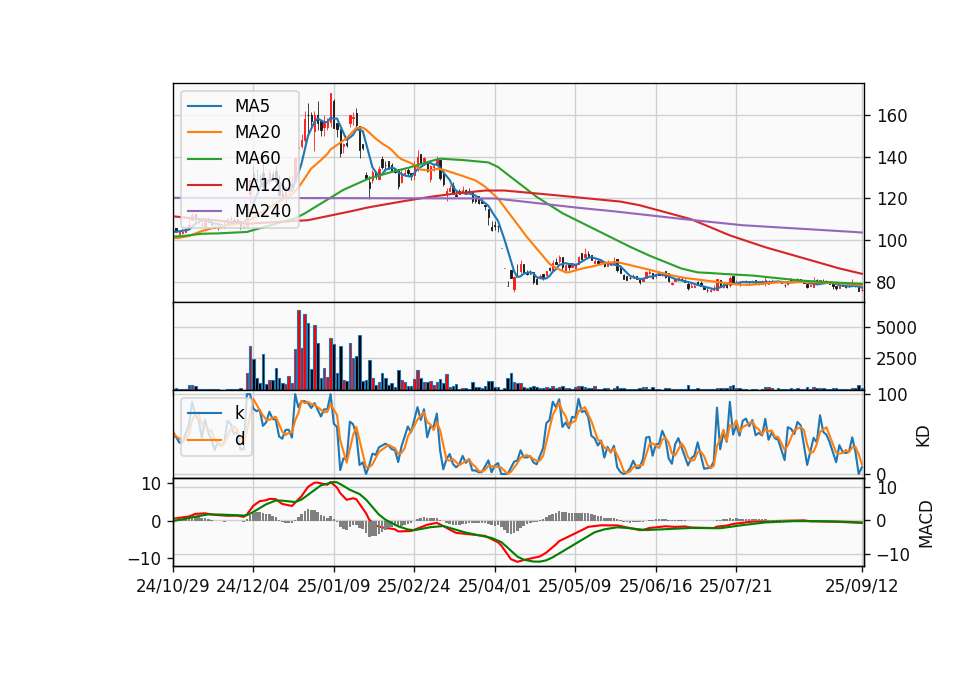Click the 25/04/01 date axis label
Viewport: 960px width, 690px height.
point(494,586)
